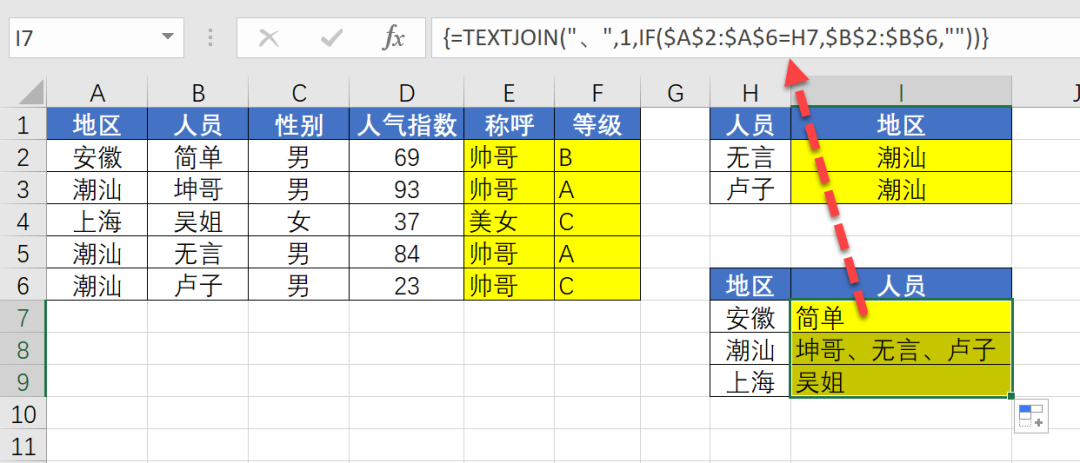Click the Enter formula checkmark icon

pos(331,38)
